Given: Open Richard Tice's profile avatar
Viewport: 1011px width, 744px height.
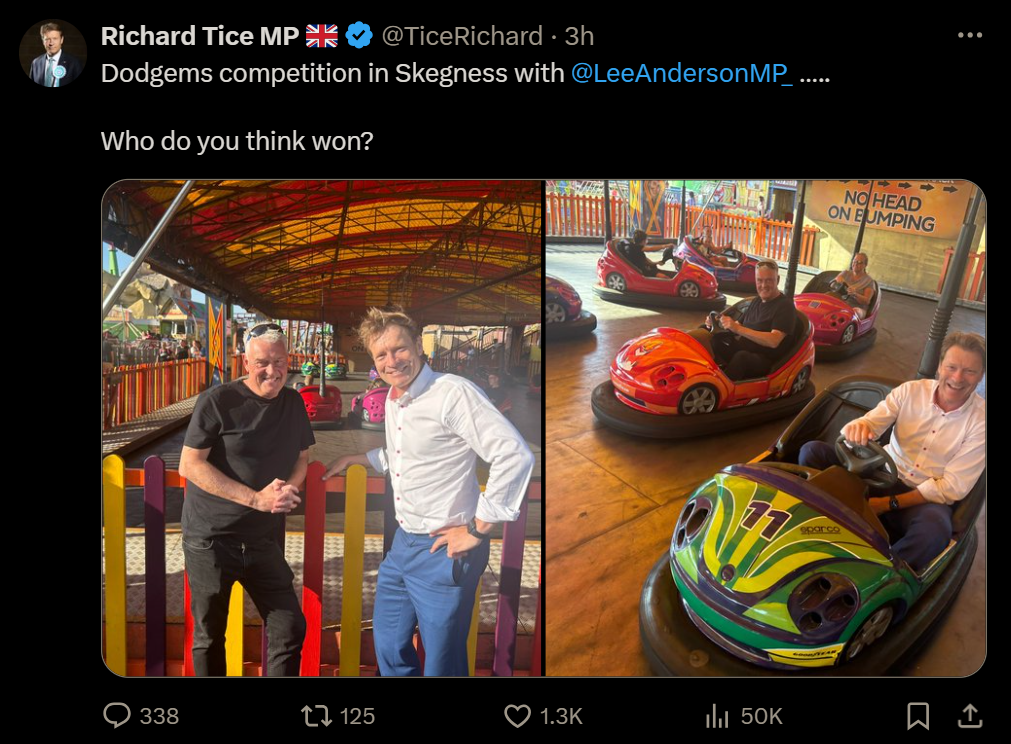Looking at the screenshot, I should (53, 54).
